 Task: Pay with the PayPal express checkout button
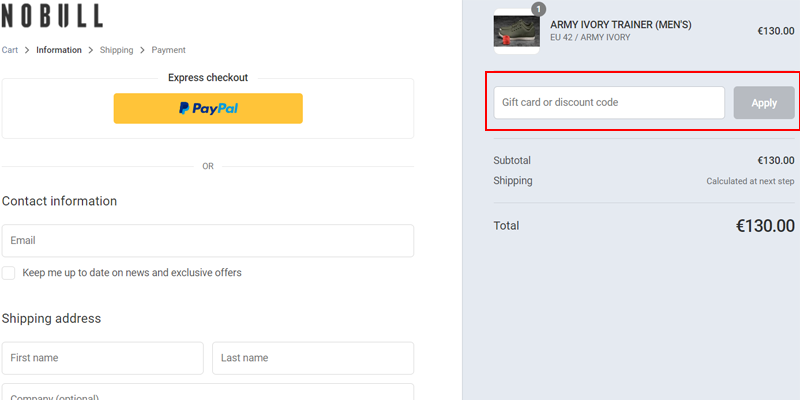(x=208, y=108)
